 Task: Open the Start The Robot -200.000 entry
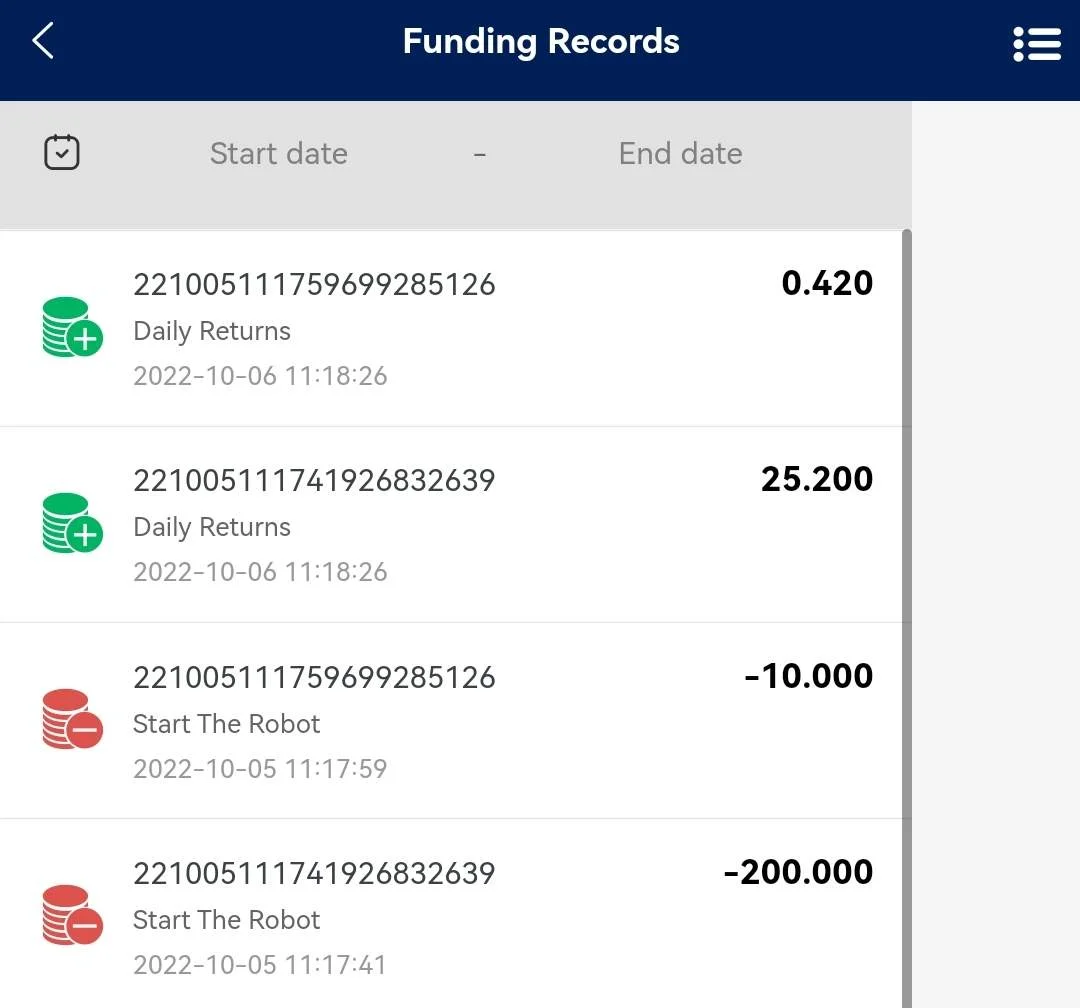(451, 914)
